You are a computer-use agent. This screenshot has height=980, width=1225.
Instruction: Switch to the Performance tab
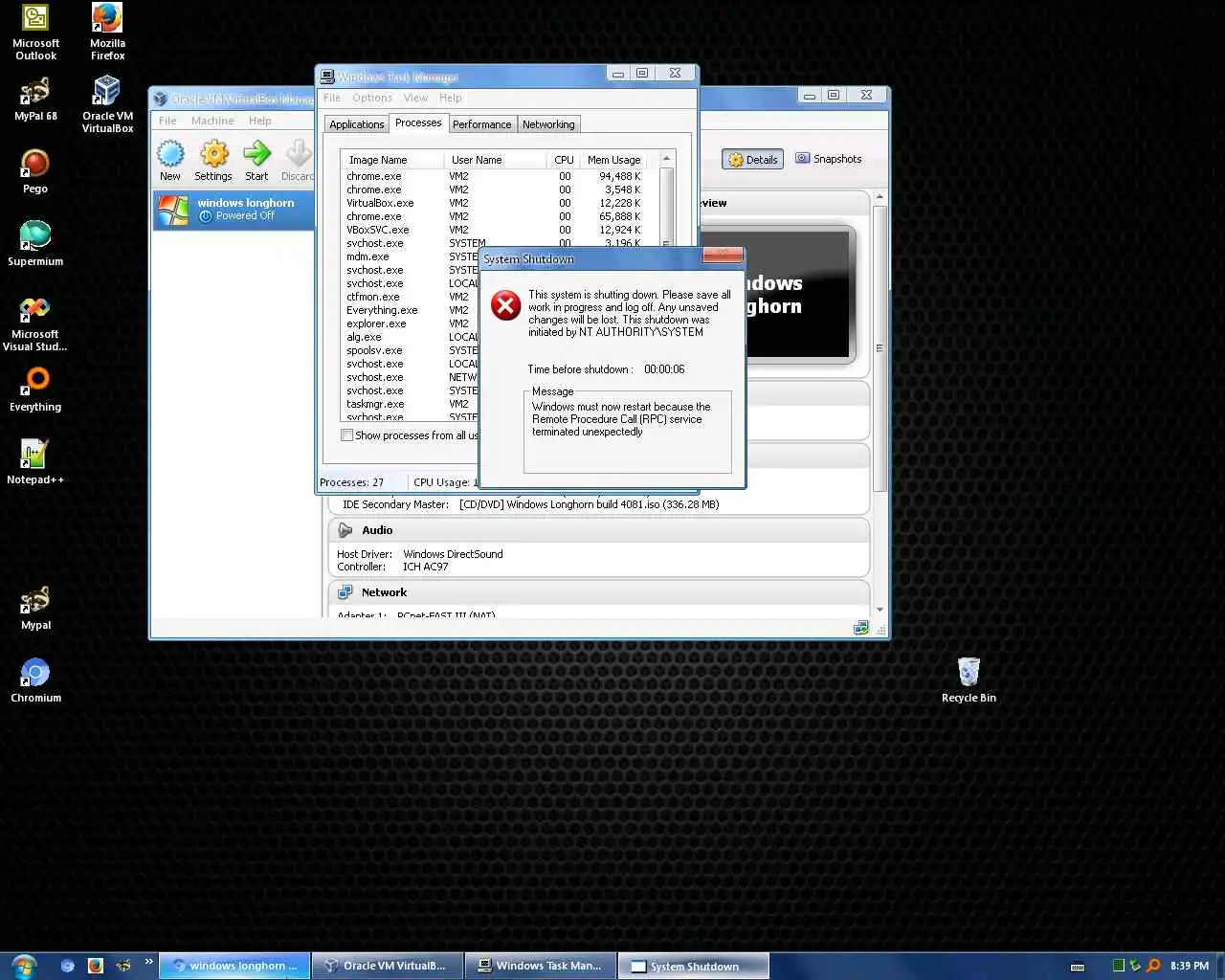481,124
